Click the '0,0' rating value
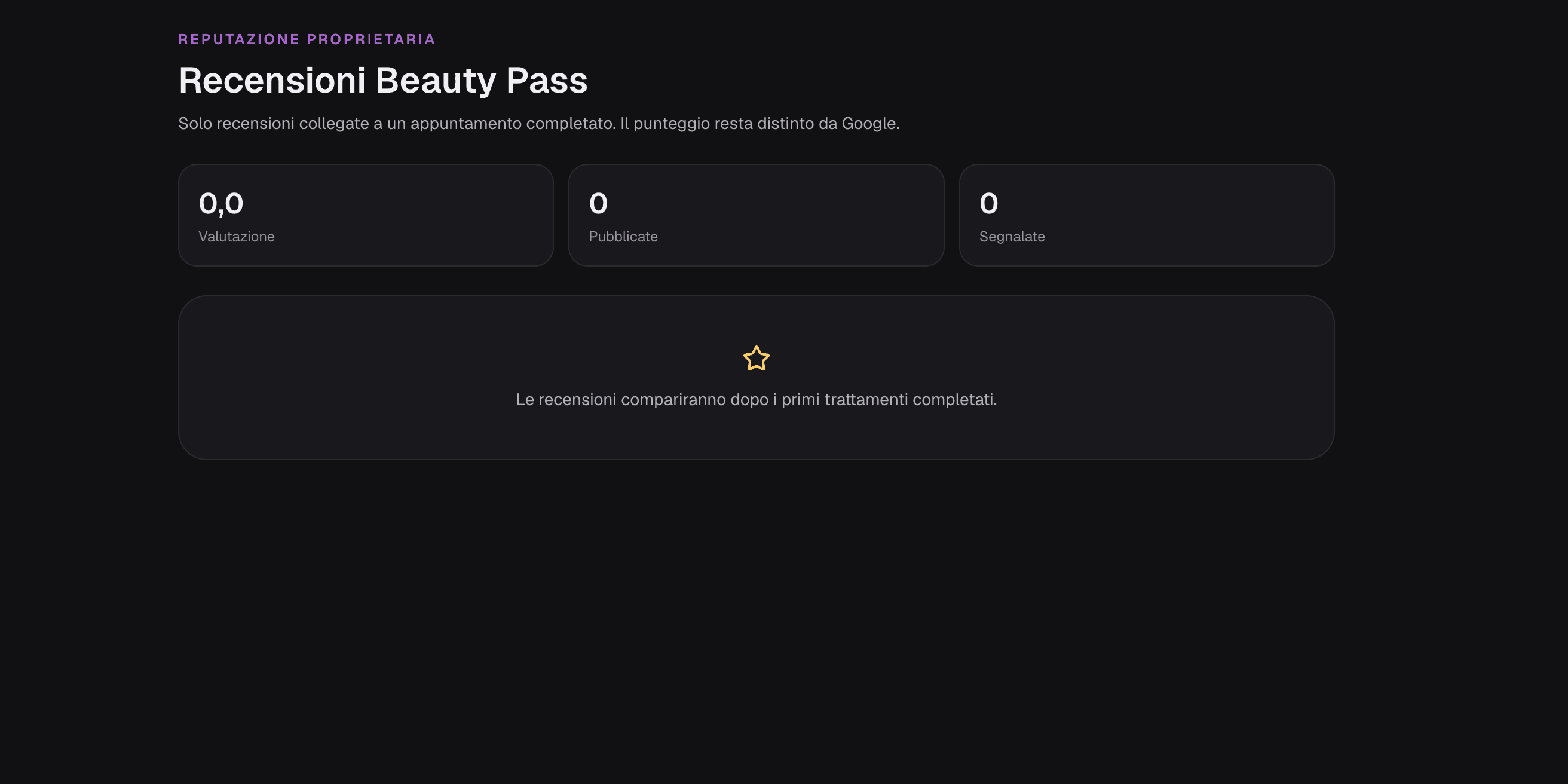The image size is (1568, 784). click(221, 203)
